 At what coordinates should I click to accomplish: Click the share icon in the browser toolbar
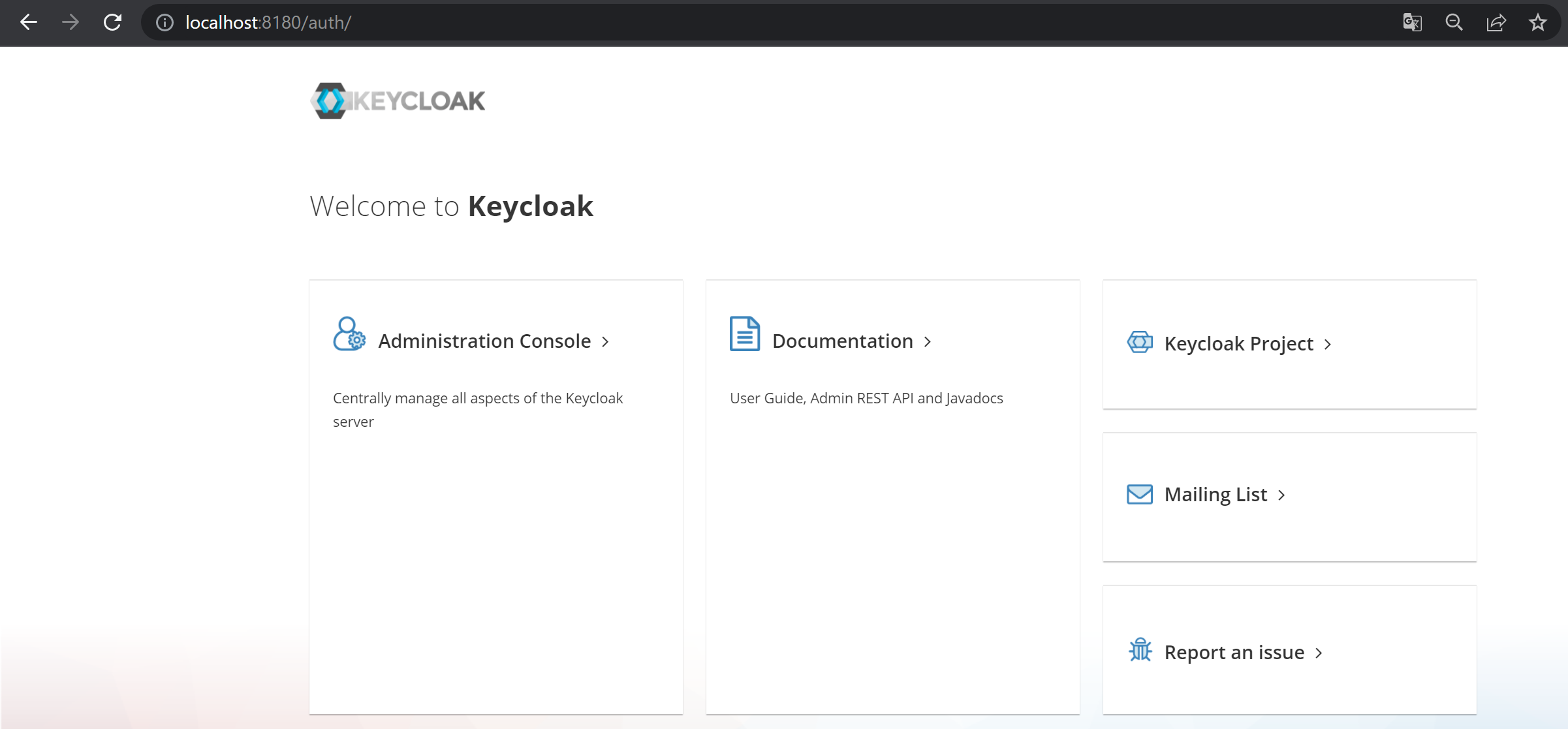[1496, 22]
